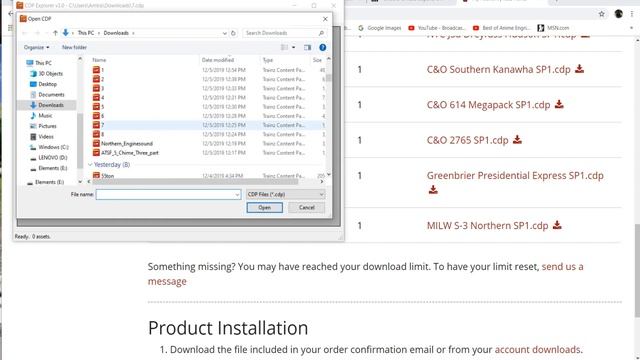Screen dimensions: 640x360
Task: Select file 3 in Downloads list
Action: click(x=102, y=88)
